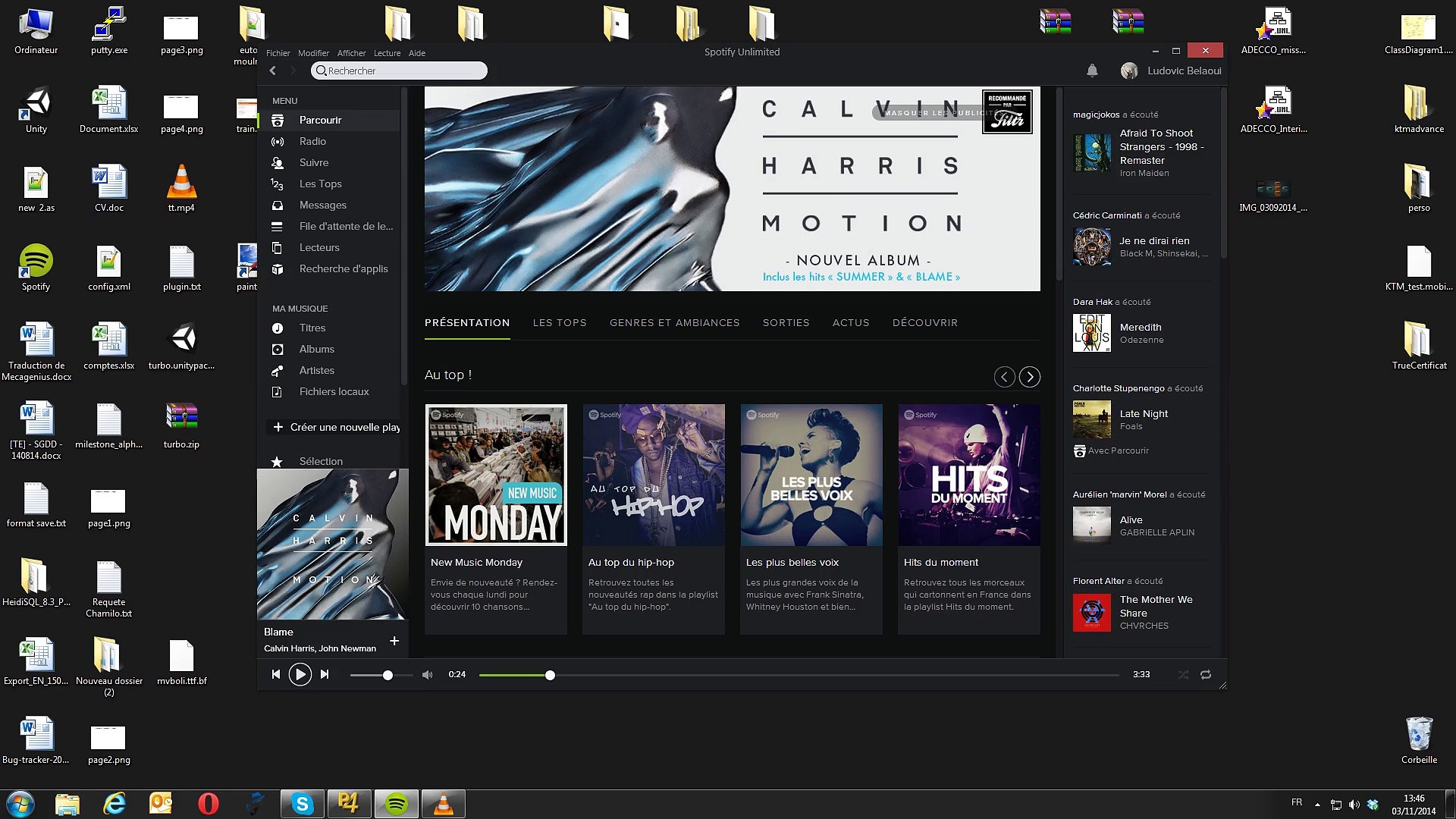Screen dimensions: 1456x819
Task: Mute using the speaker icon
Action: click(428, 674)
